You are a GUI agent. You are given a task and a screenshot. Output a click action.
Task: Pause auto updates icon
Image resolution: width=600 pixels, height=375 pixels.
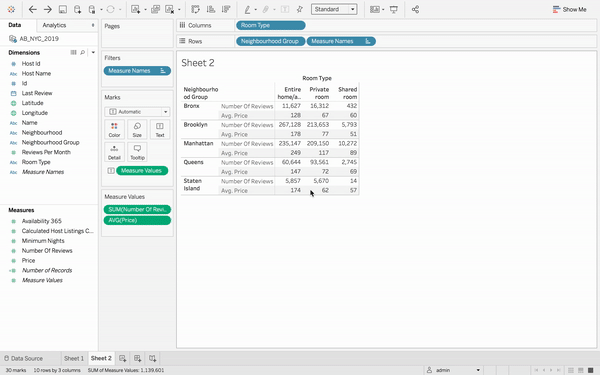(x=92, y=9)
